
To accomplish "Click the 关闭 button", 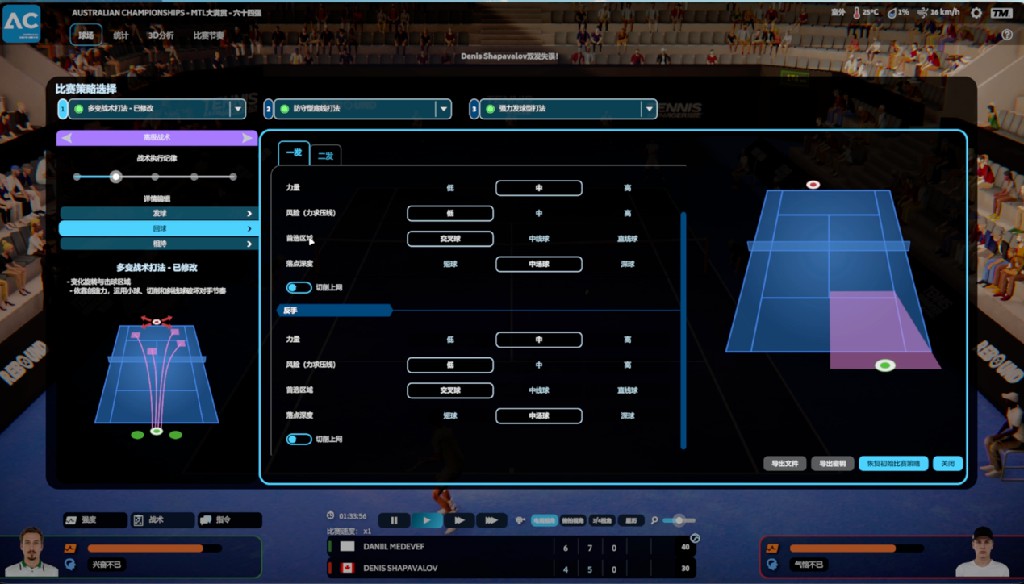I will [948, 464].
